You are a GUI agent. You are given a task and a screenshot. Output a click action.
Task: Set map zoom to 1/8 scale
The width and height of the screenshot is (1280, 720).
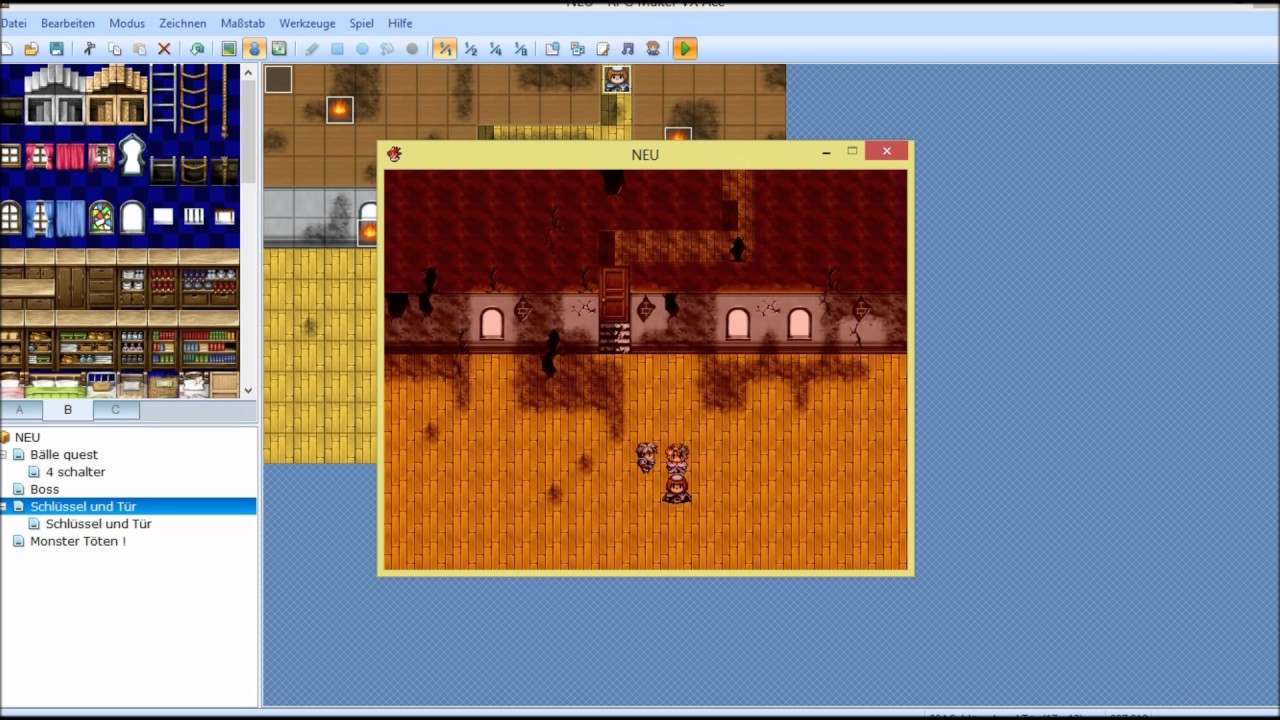tap(520, 48)
